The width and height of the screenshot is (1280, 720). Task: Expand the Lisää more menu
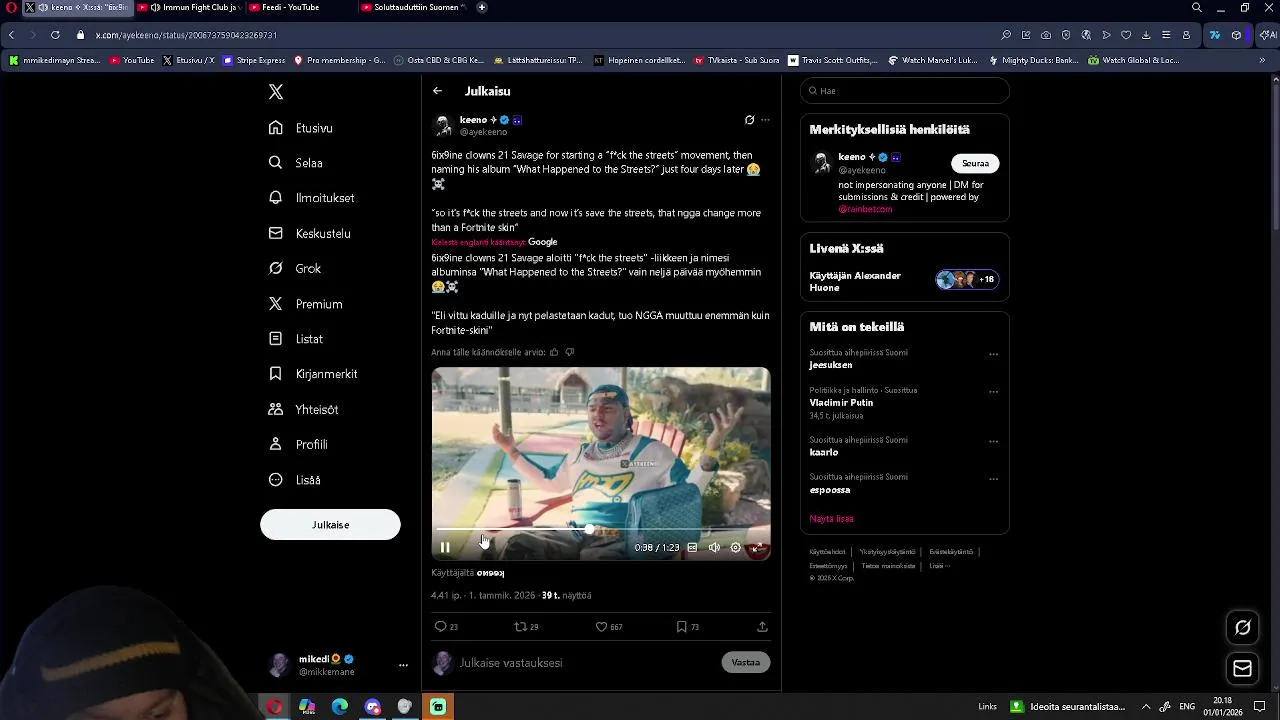pyautogui.click(x=295, y=480)
